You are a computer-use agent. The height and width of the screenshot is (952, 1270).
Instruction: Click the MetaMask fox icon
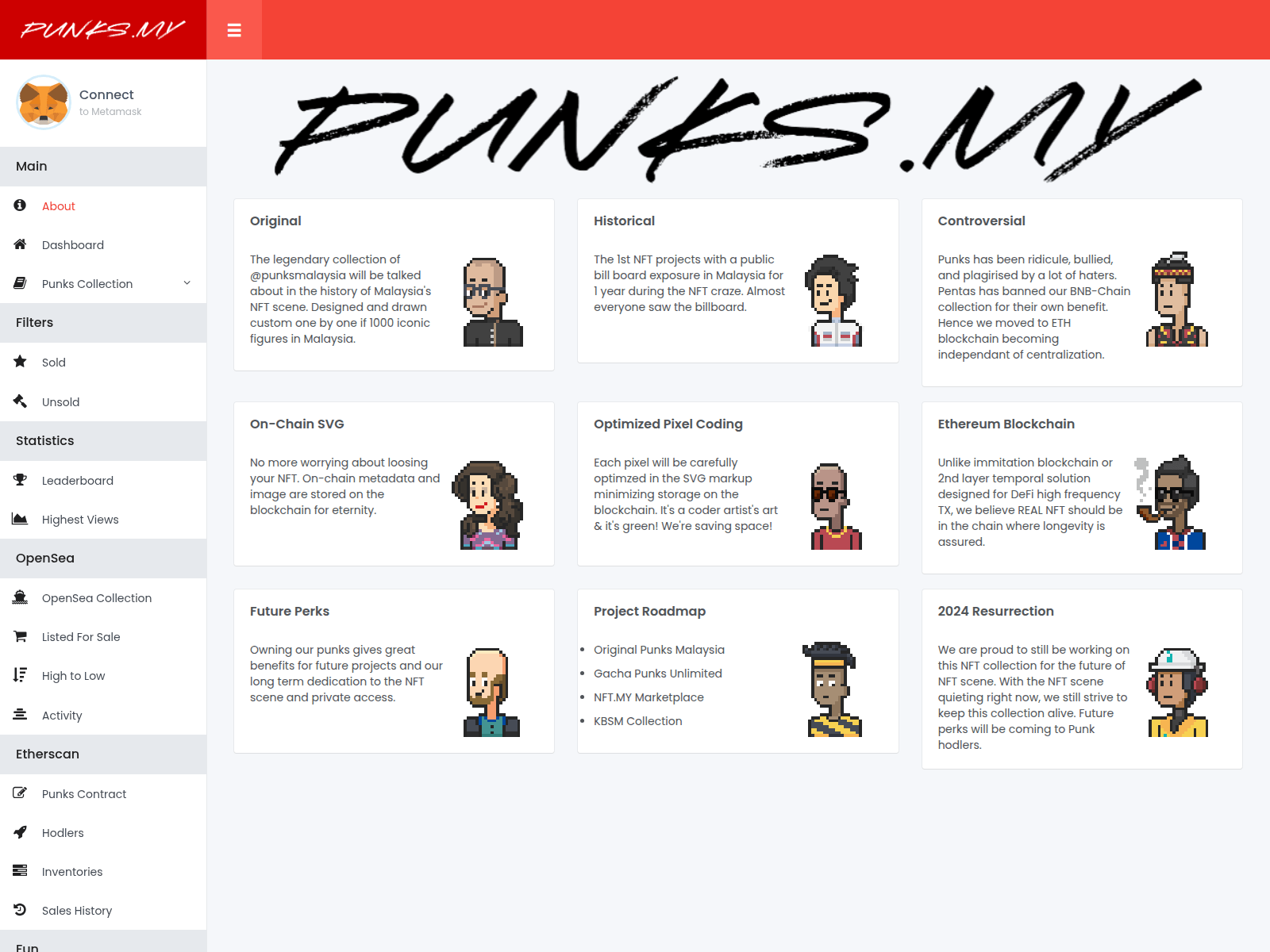pos(44,102)
